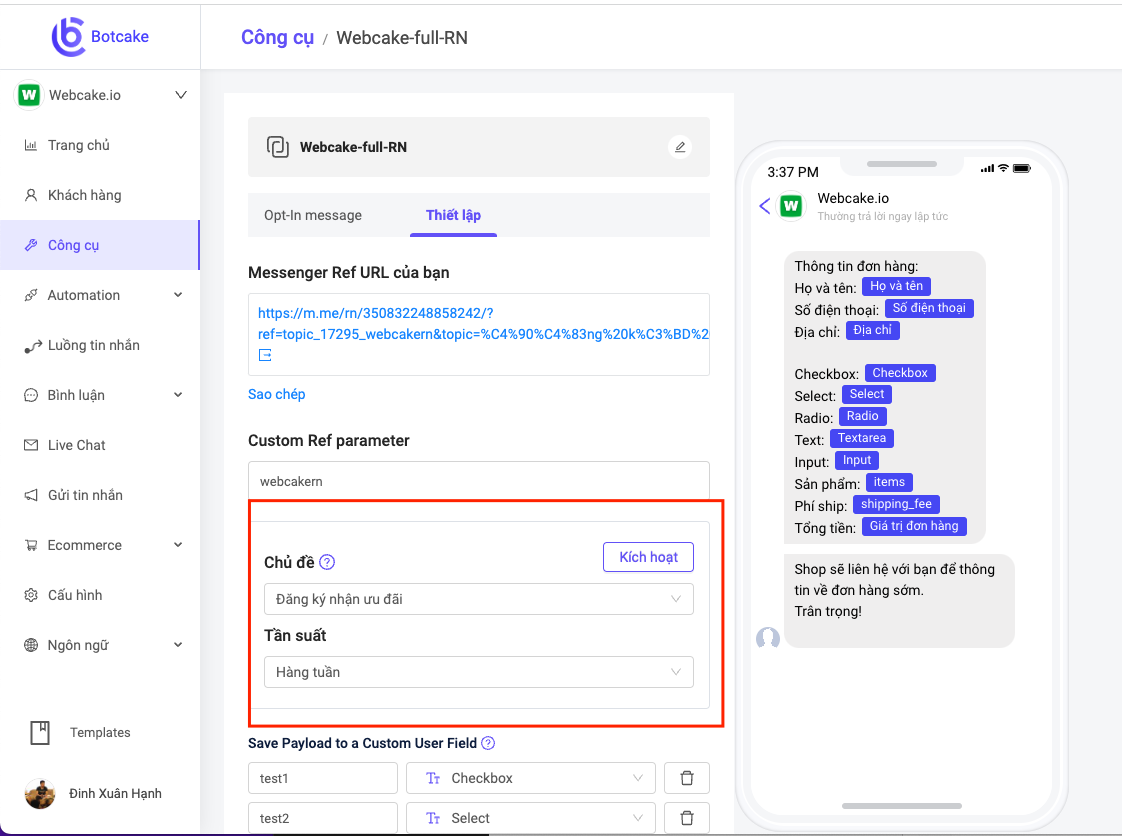Click the back arrow in phone preview
Image resolution: width=1122 pixels, height=836 pixels.
coord(765,206)
